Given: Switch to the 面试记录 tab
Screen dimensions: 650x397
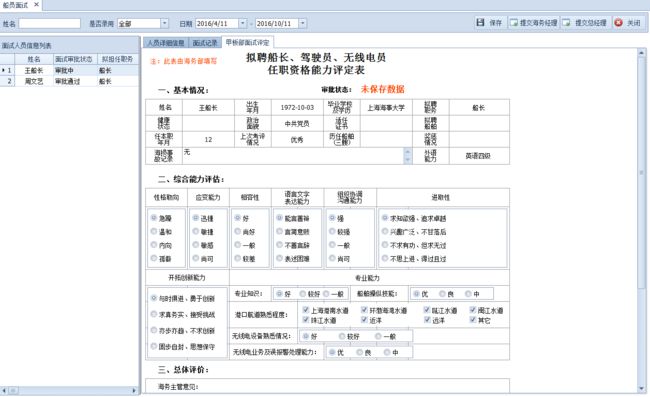Looking at the screenshot, I should click(x=205, y=43).
